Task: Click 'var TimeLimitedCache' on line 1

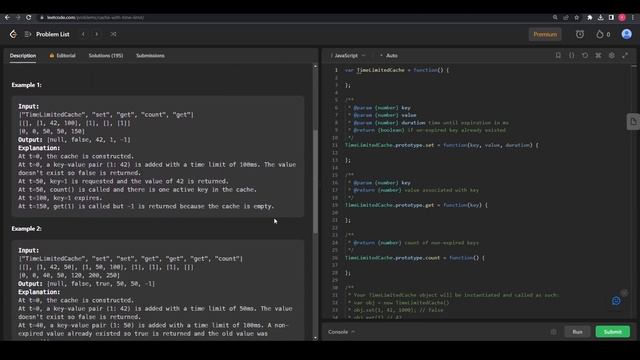Action: click(375, 70)
